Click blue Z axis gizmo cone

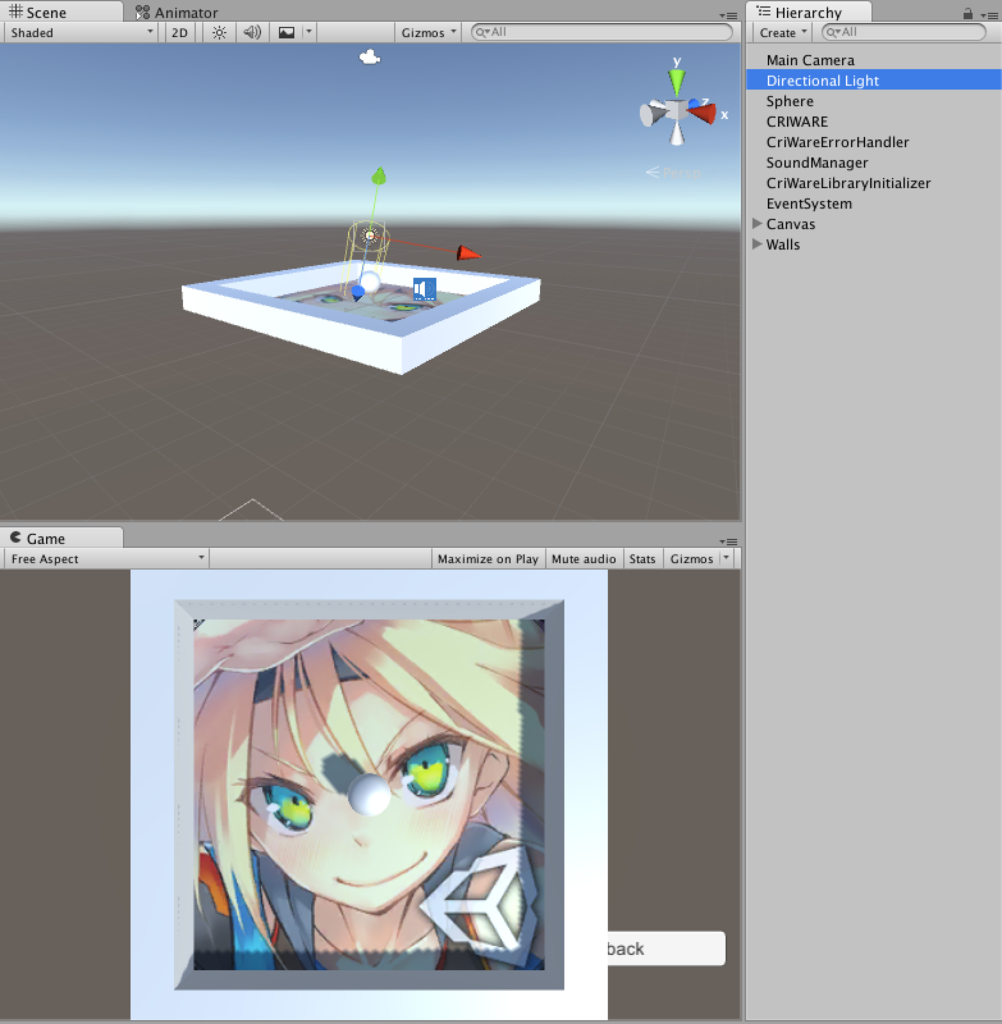[694, 104]
